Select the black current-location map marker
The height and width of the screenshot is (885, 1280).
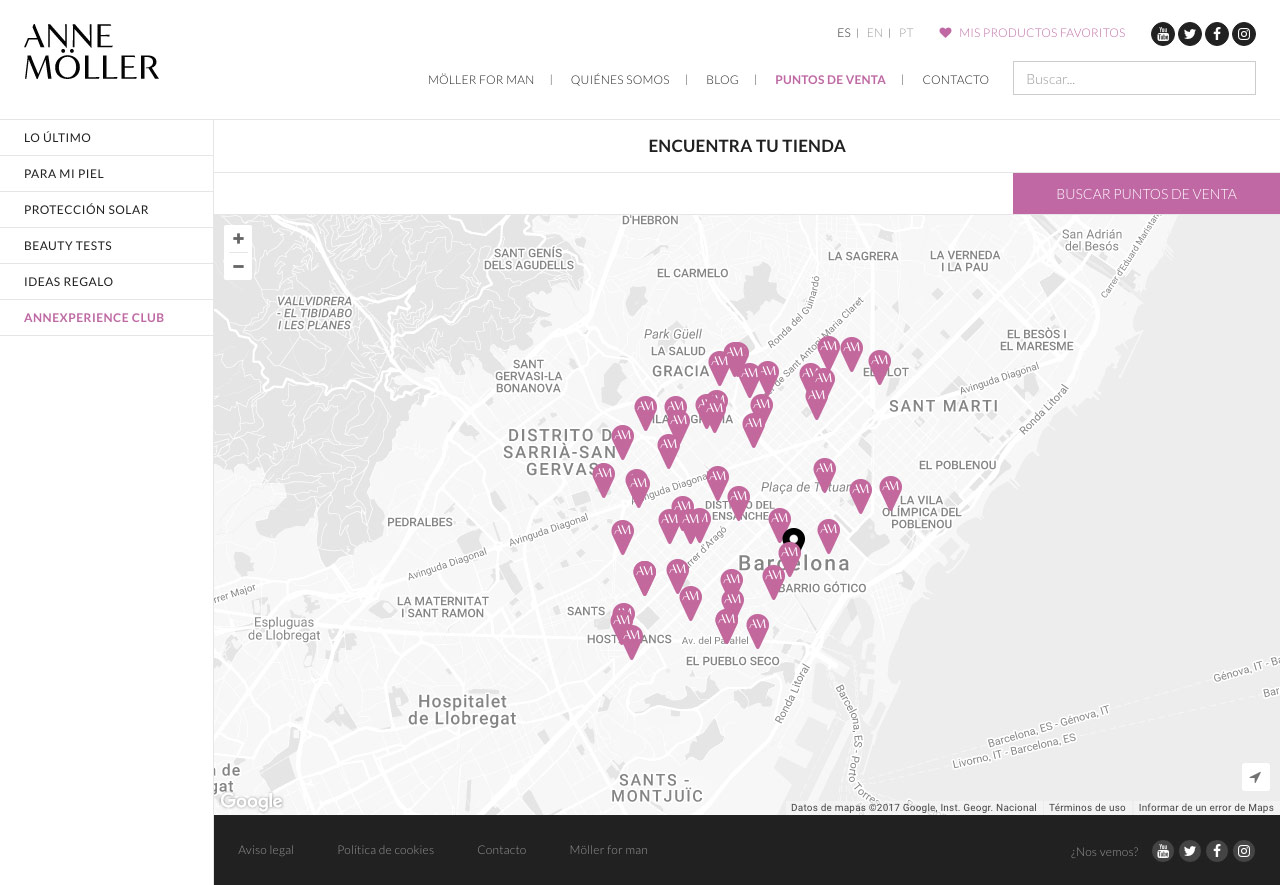click(794, 538)
